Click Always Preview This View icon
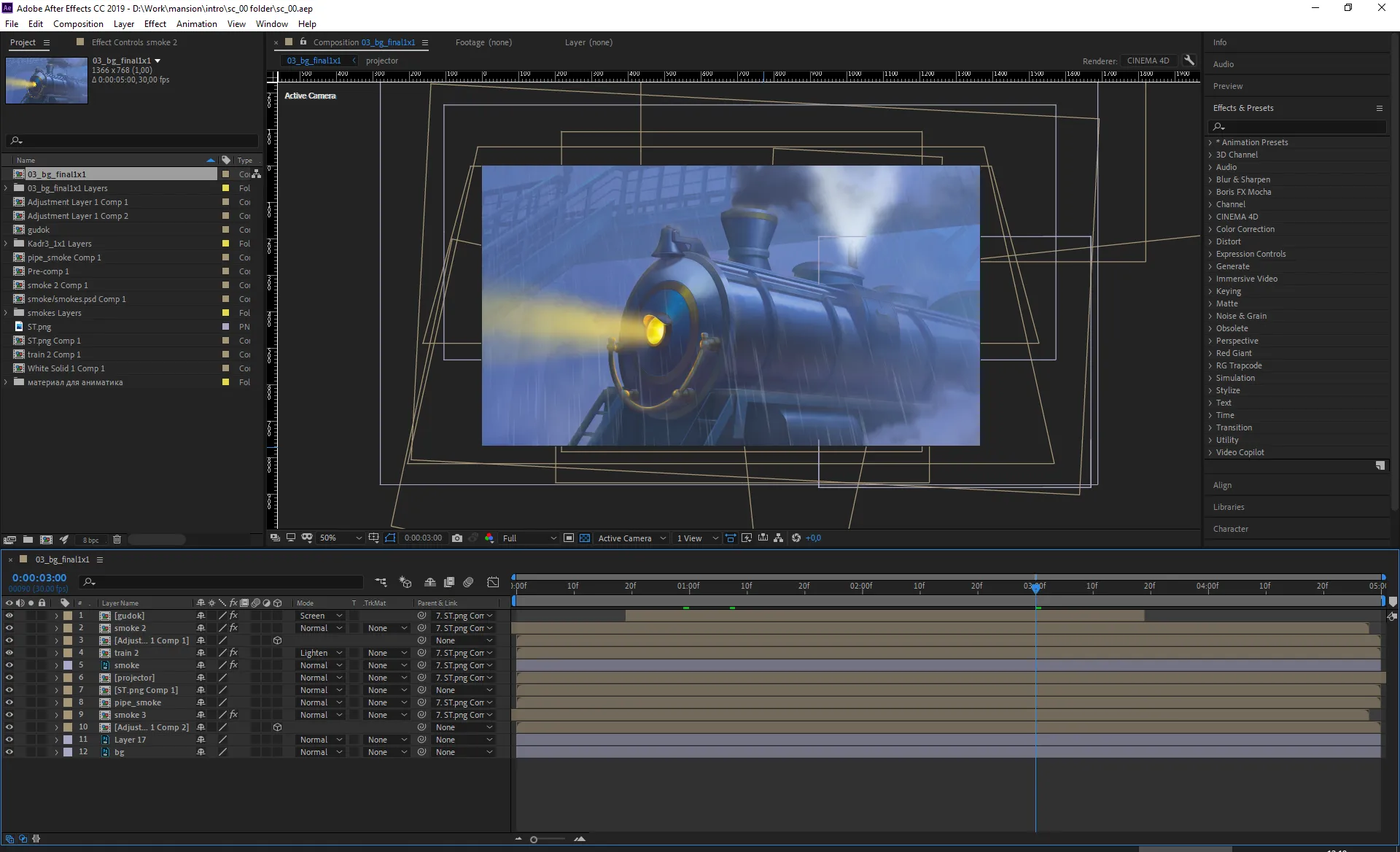The width and height of the screenshot is (1400, 852). tap(275, 538)
